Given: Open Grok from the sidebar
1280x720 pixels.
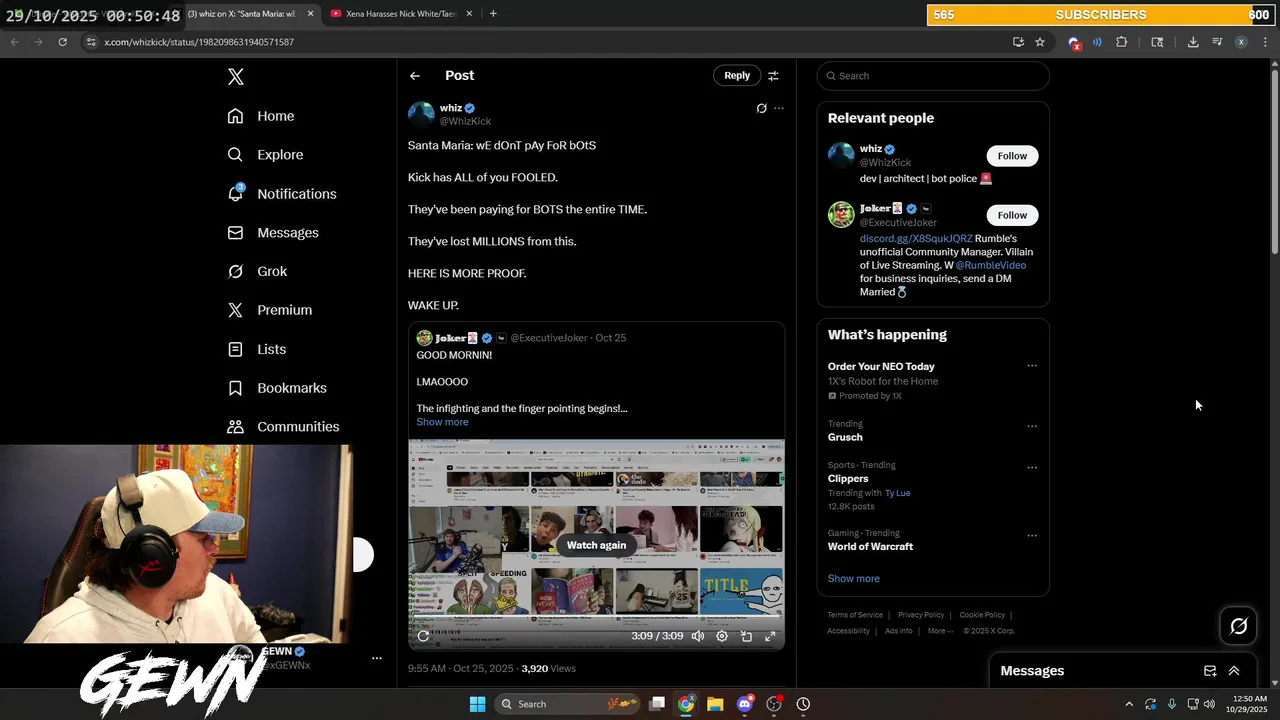Looking at the screenshot, I should click(x=257, y=272).
